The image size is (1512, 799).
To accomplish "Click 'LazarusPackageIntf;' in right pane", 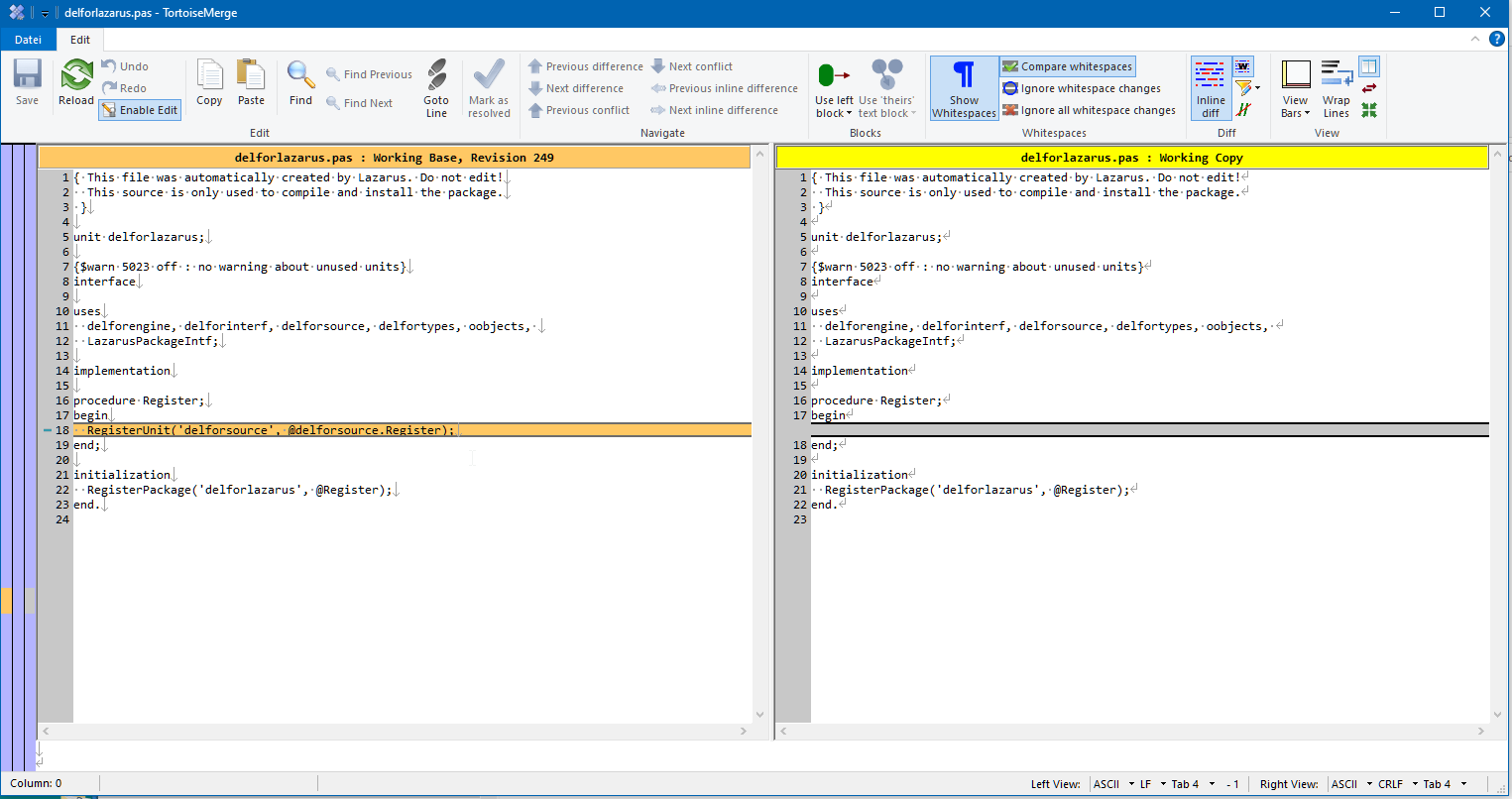I will point(889,341).
